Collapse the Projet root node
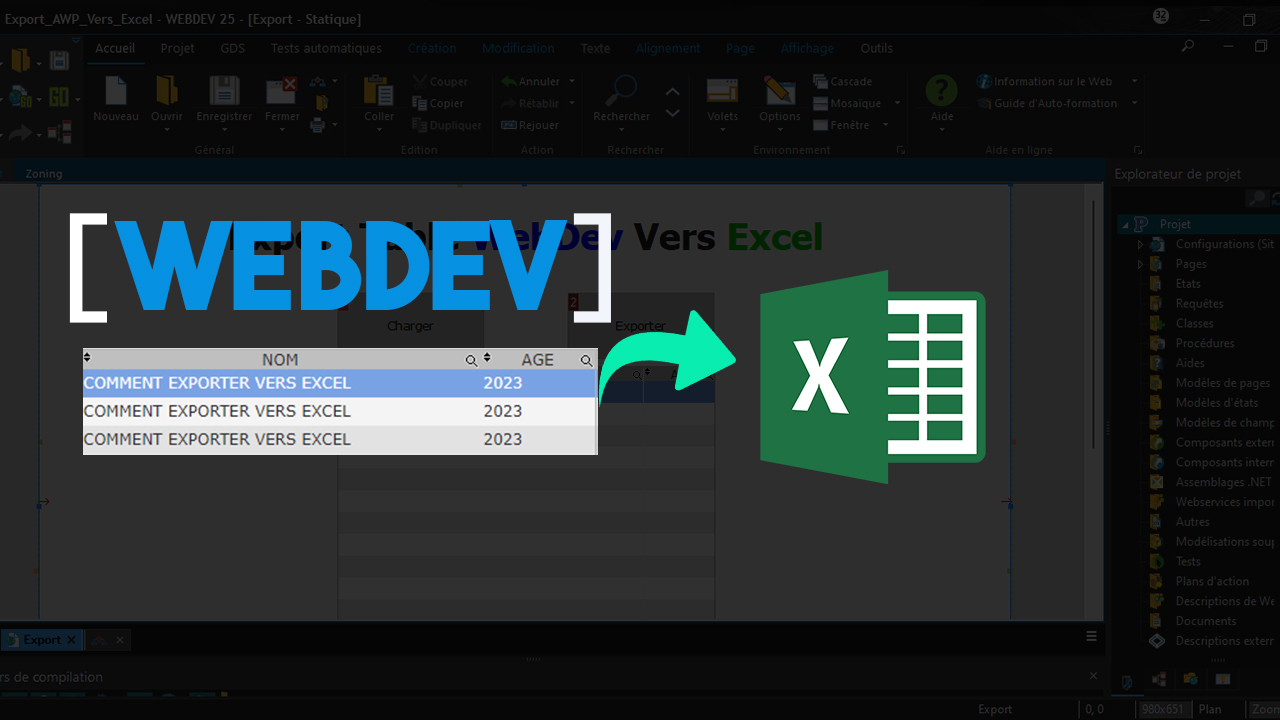This screenshot has height=720, width=1280. click(1125, 224)
